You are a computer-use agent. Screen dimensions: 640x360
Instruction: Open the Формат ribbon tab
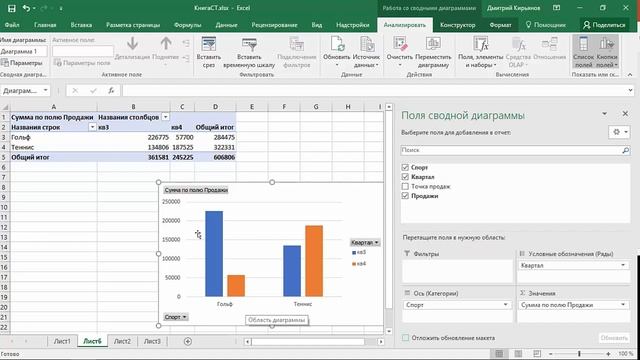500,25
